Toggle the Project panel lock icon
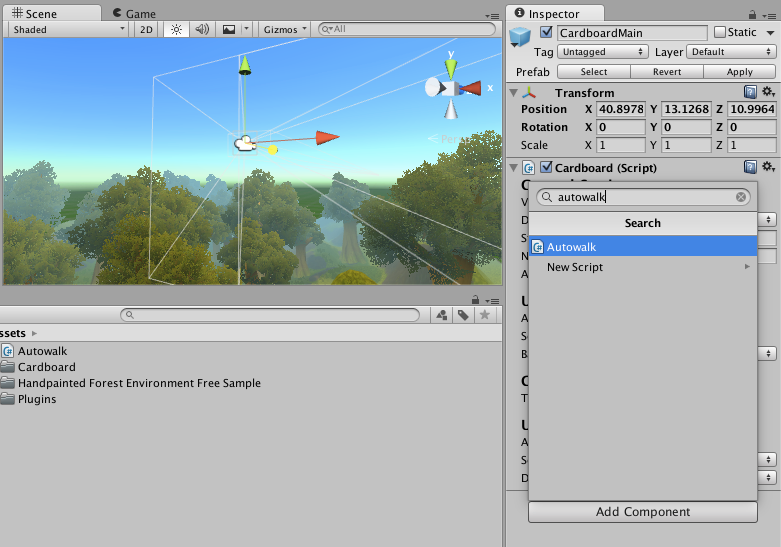 click(x=475, y=300)
